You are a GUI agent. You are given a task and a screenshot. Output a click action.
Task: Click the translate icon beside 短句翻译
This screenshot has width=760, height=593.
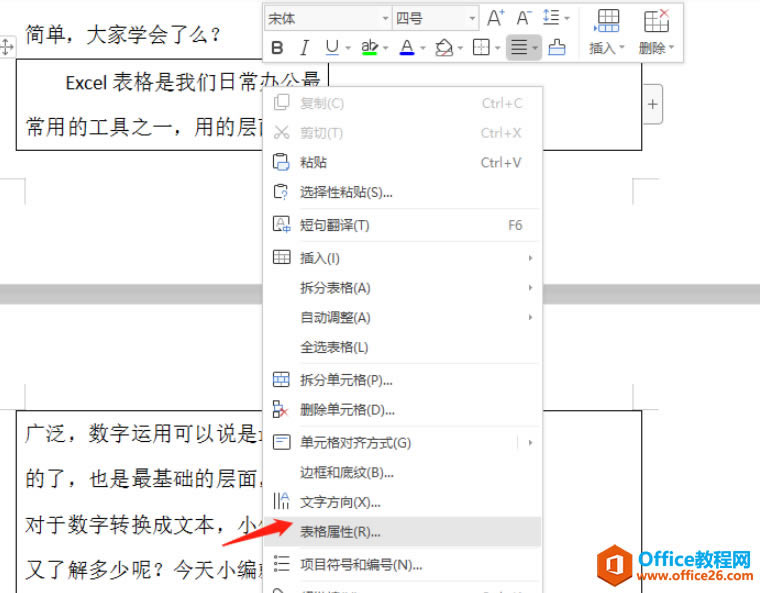tap(281, 224)
